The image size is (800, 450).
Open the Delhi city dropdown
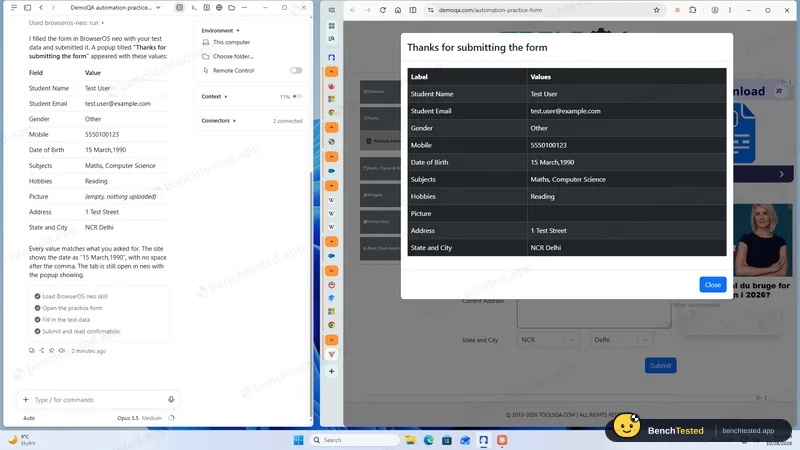pyautogui.click(x=621, y=340)
